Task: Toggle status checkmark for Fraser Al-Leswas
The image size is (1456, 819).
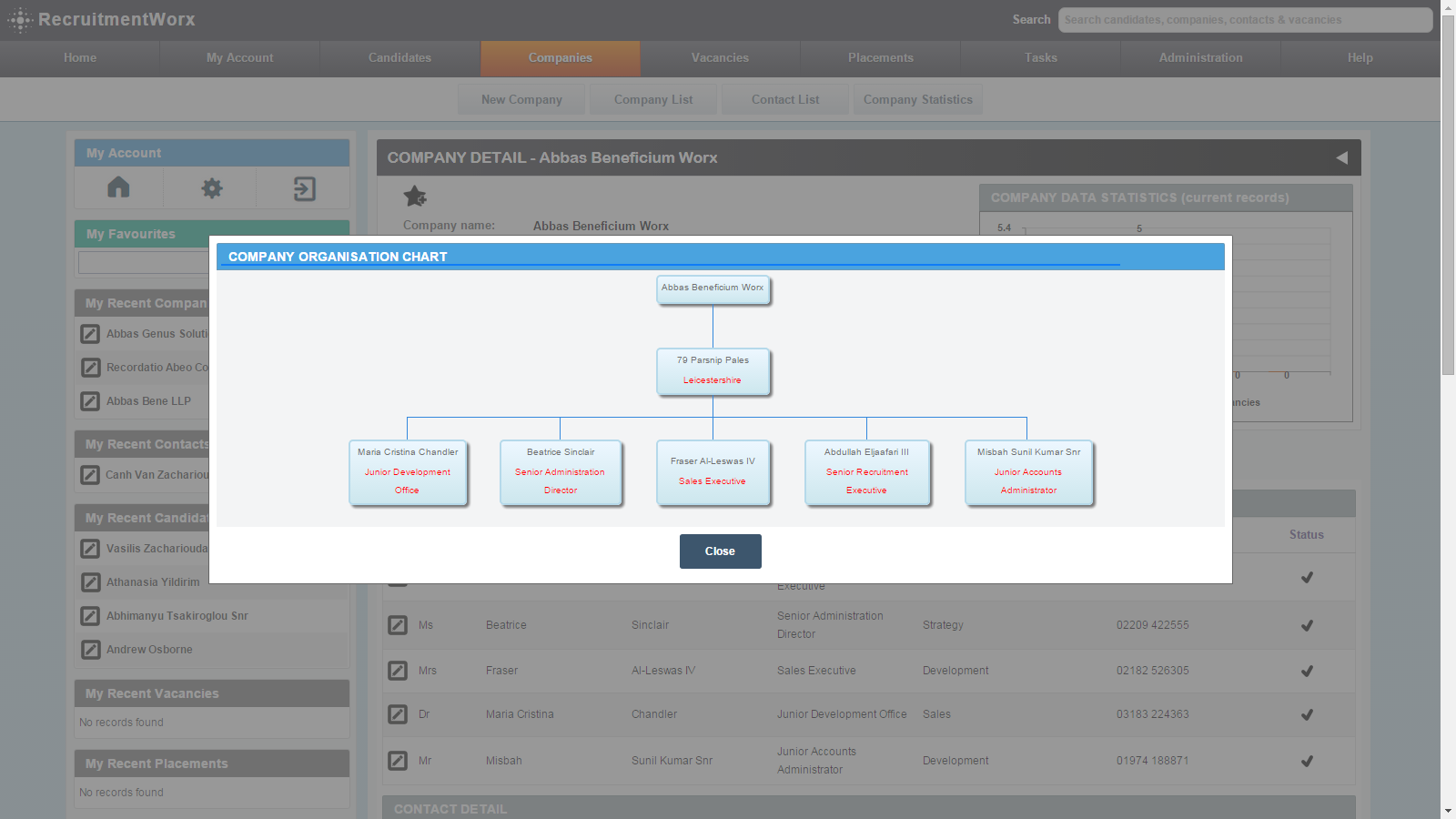Action: point(1307,671)
